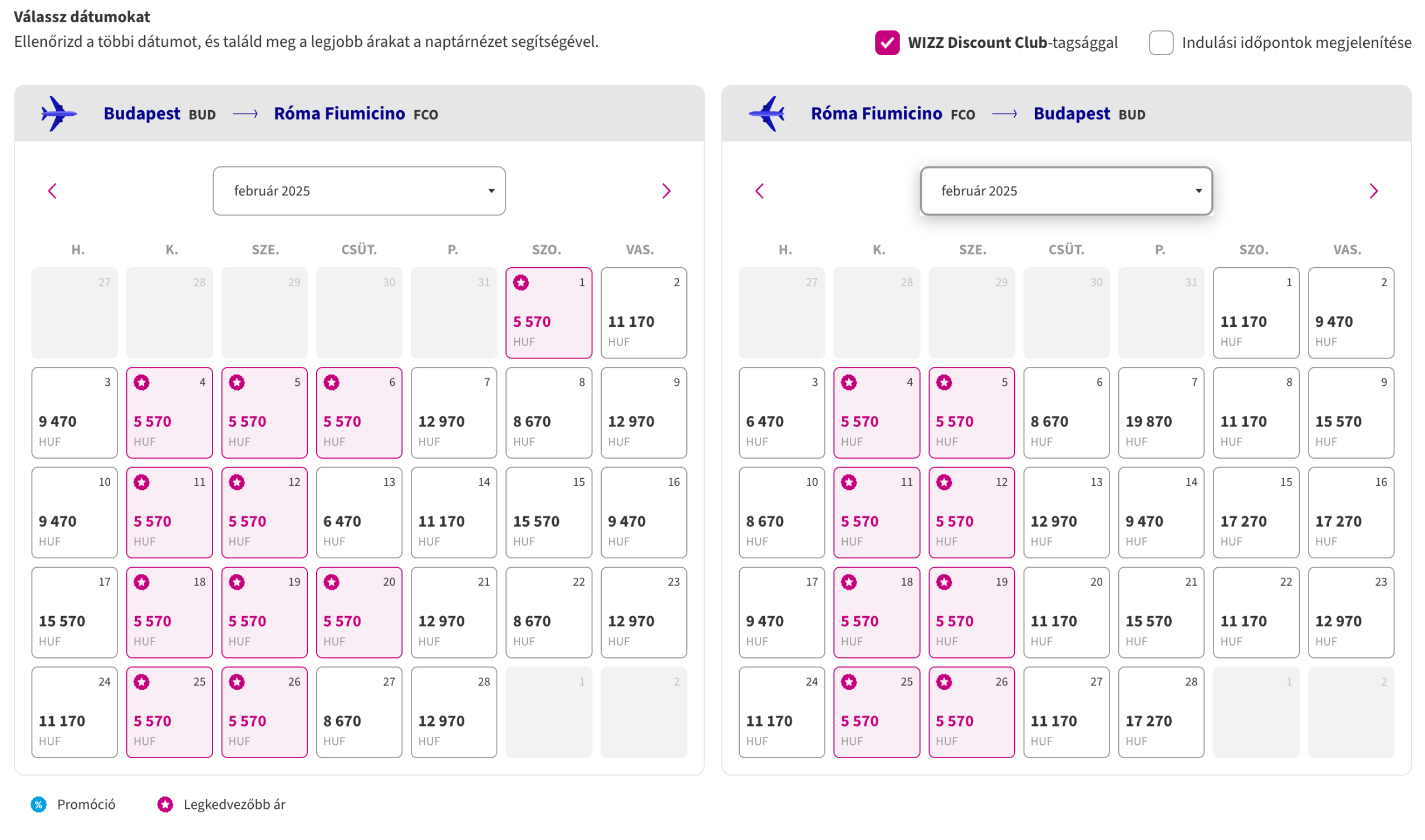Pick return February 2 for 9 470 HUF

pyautogui.click(x=1350, y=313)
